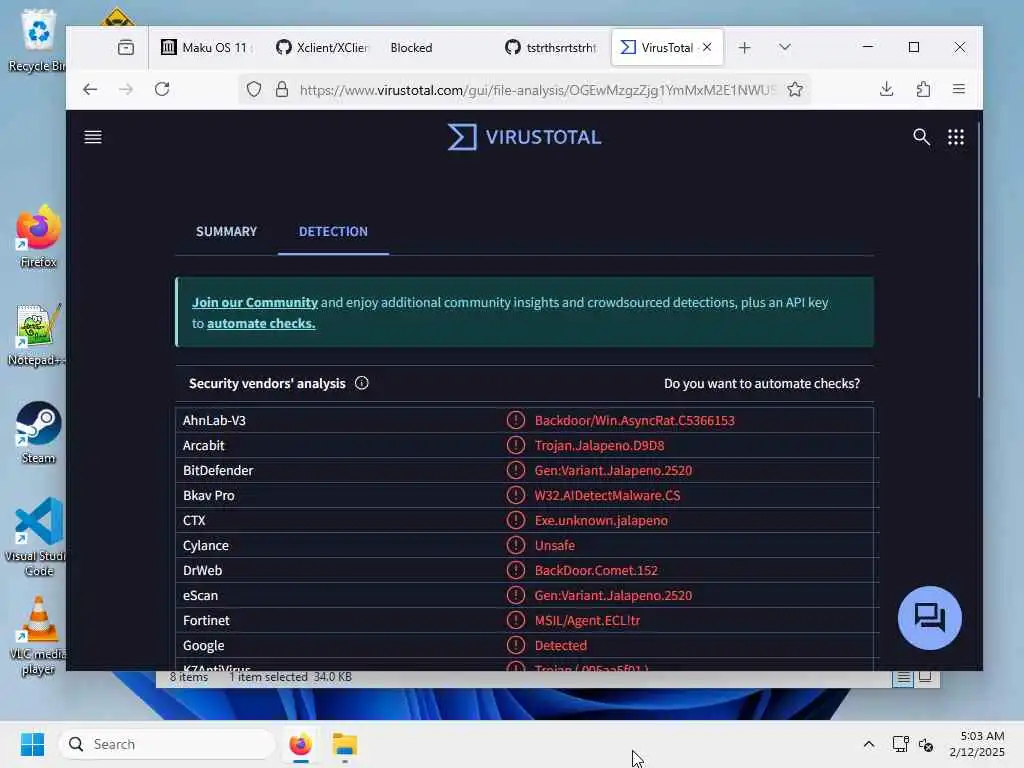Screen dimensions: 1024x768
Task: Go back with the browser back arrow
Action: pyautogui.click(x=90, y=89)
